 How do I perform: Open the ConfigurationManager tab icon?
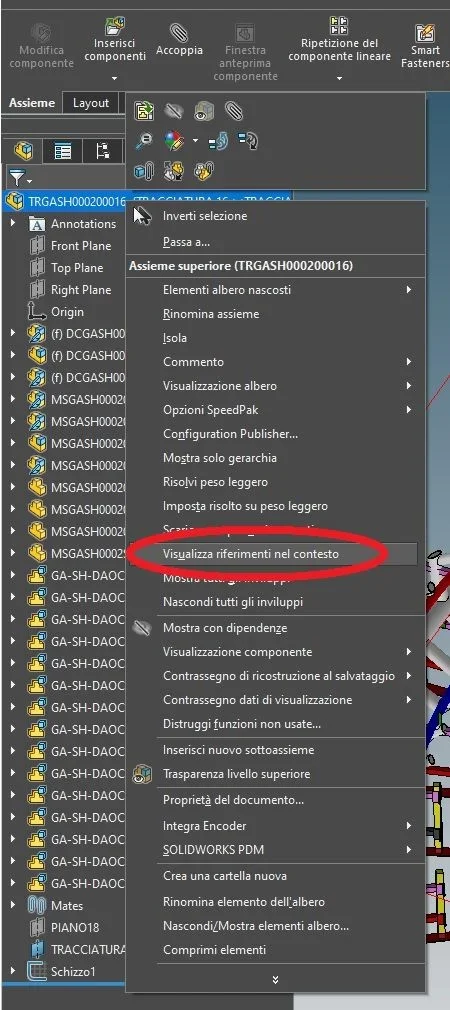tap(102, 151)
